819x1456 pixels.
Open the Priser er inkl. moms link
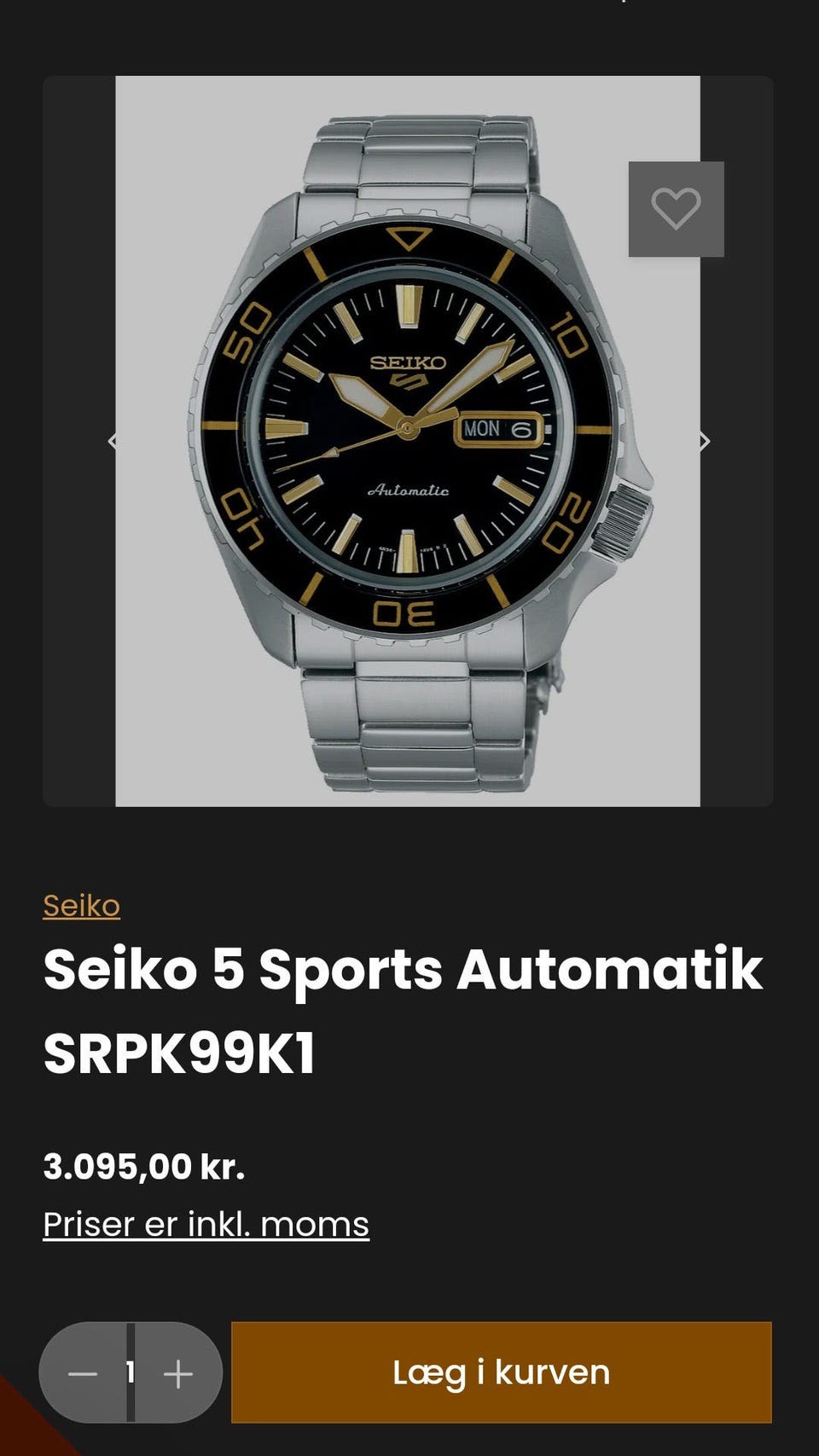pyautogui.click(x=206, y=1224)
